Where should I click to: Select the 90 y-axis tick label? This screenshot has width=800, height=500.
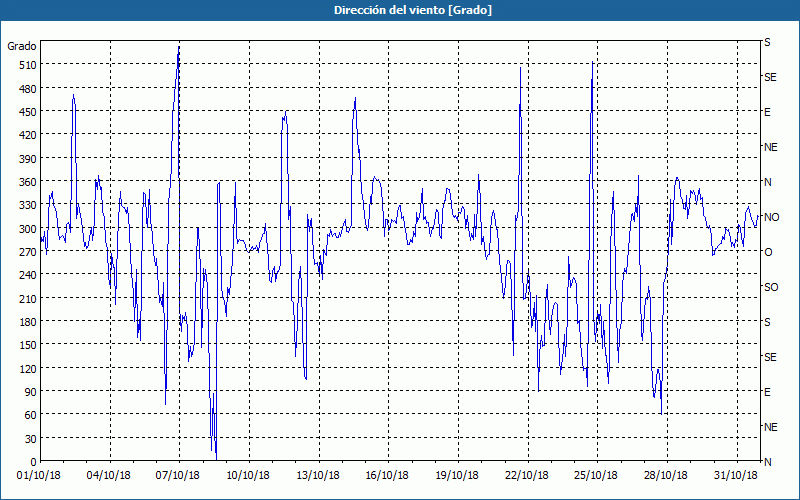pyautogui.click(x=30, y=392)
